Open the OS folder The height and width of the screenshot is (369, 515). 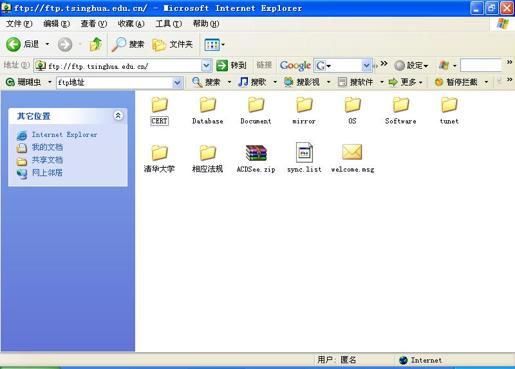[x=352, y=111]
